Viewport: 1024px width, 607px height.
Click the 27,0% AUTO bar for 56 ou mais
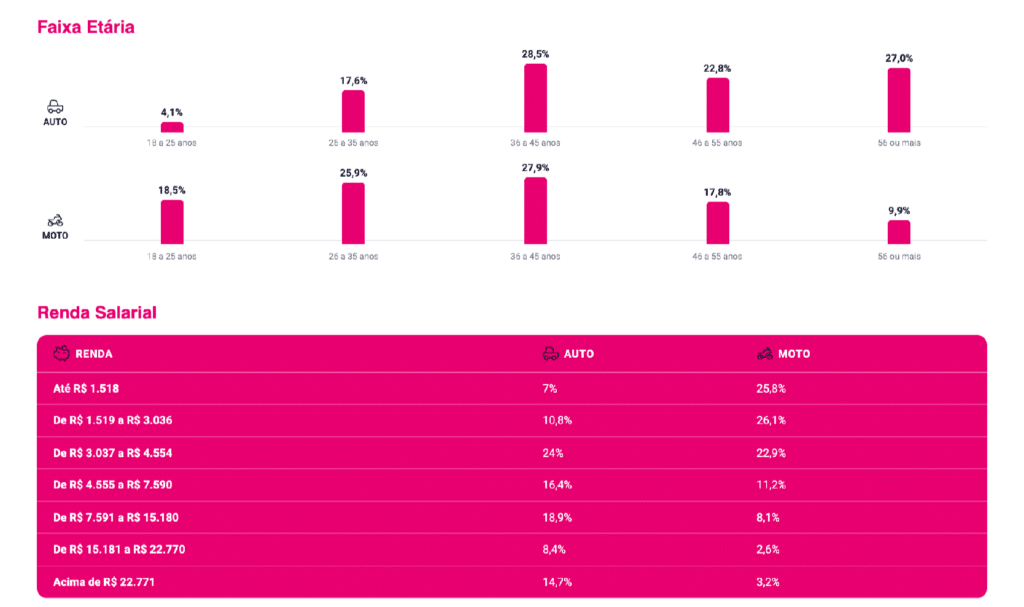coord(899,100)
